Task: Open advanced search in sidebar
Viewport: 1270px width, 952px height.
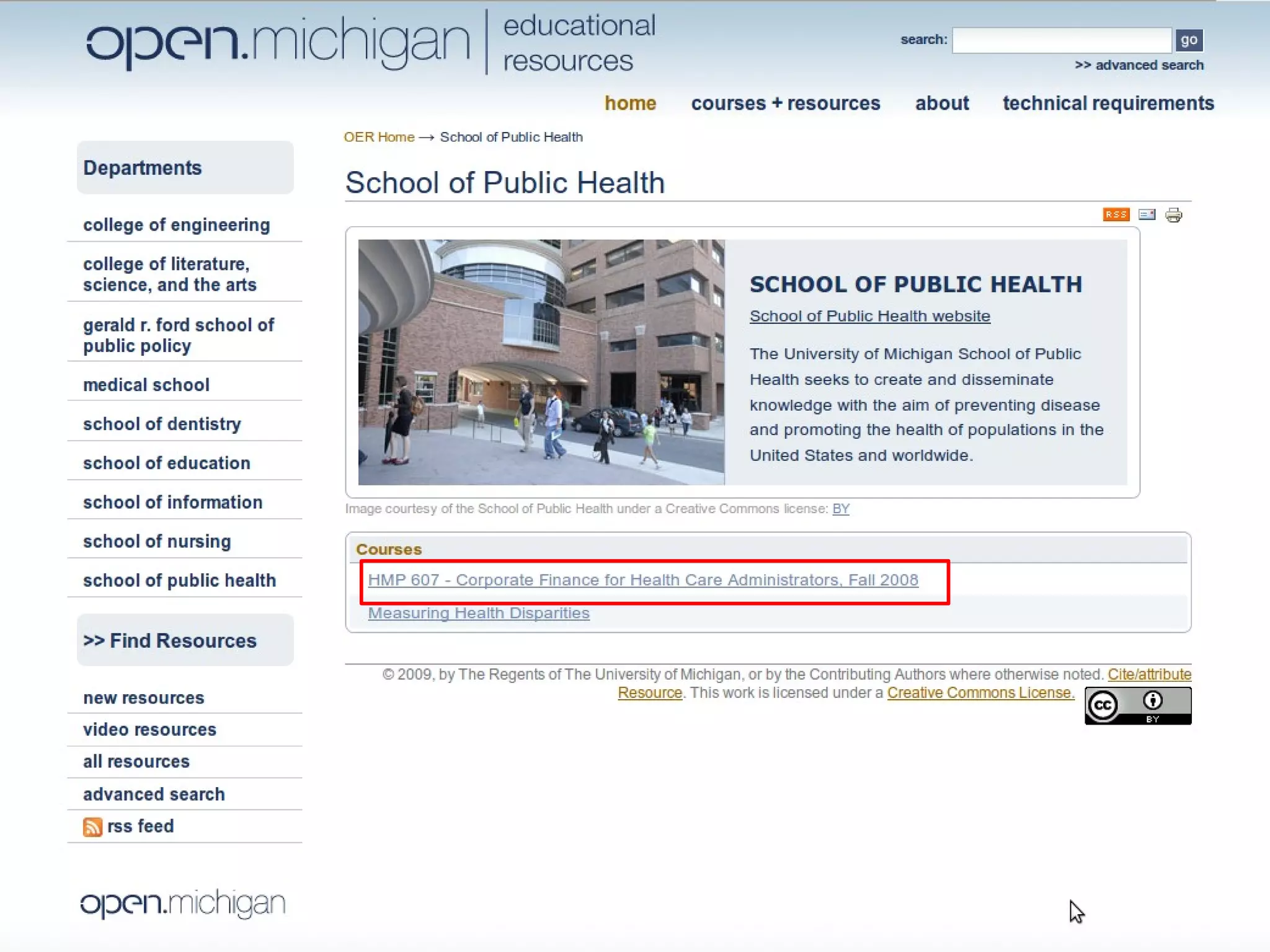Action: tap(154, 794)
